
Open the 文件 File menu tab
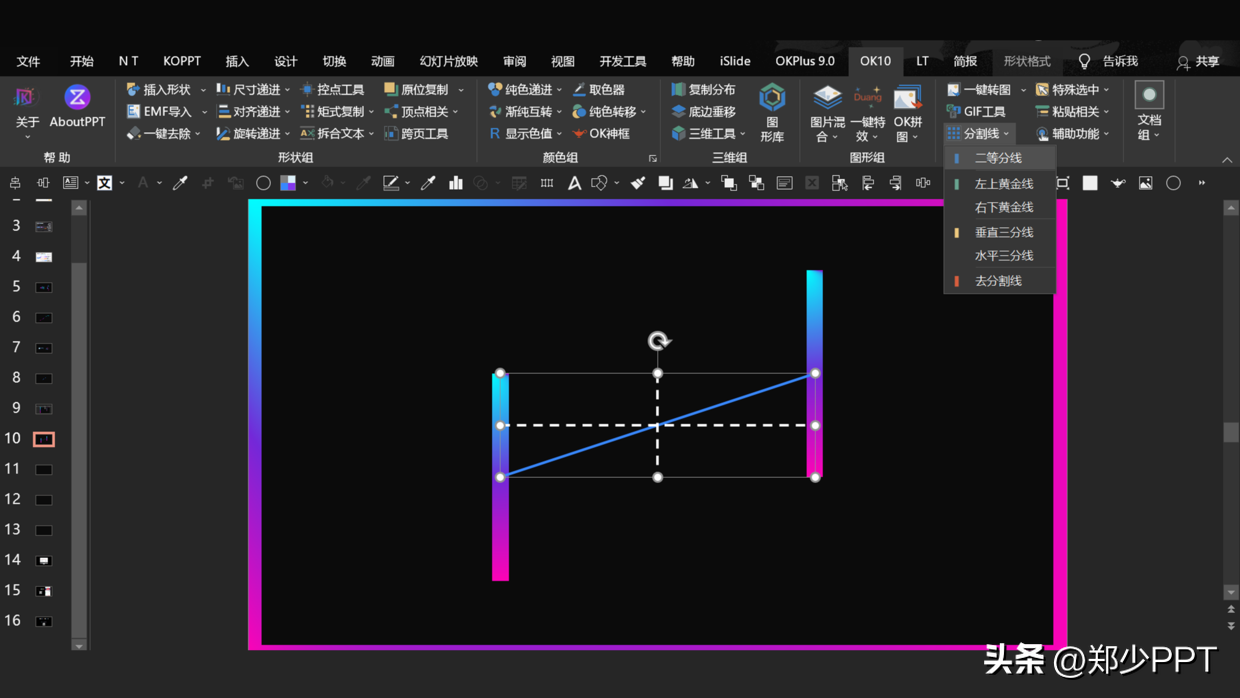pyautogui.click(x=28, y=61)
